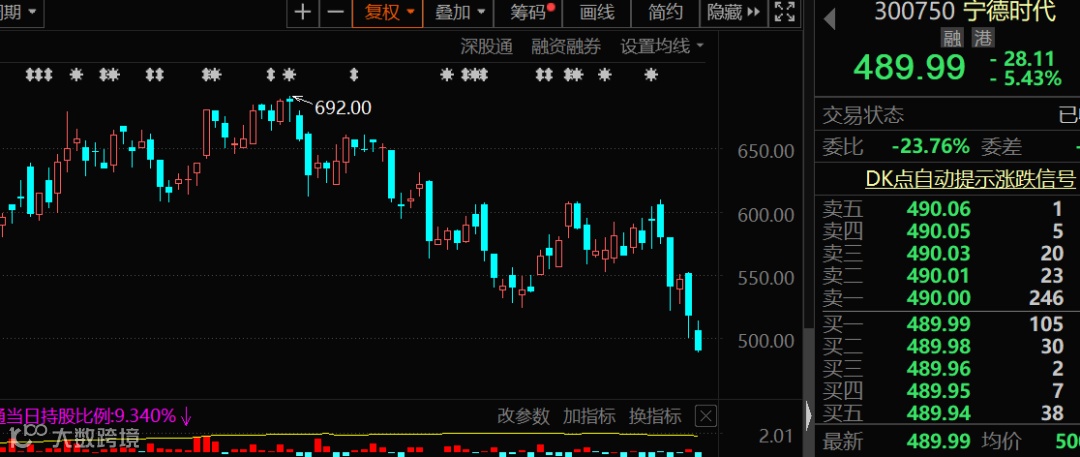Open the 筹码 chip distribution view
This screenshot has width=1080, height=457.
[x=528, y=12]
